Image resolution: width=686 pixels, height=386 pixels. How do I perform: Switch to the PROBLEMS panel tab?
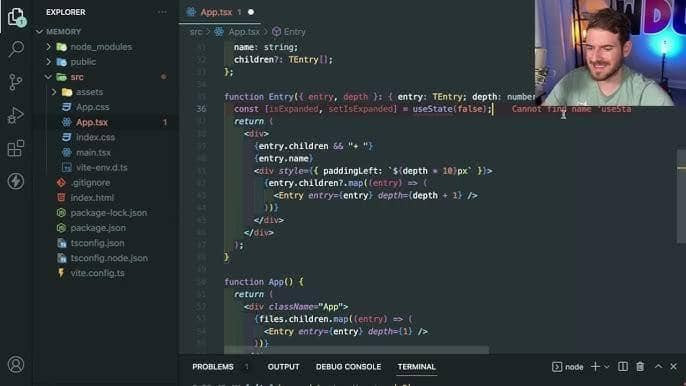tap(213, 367)
